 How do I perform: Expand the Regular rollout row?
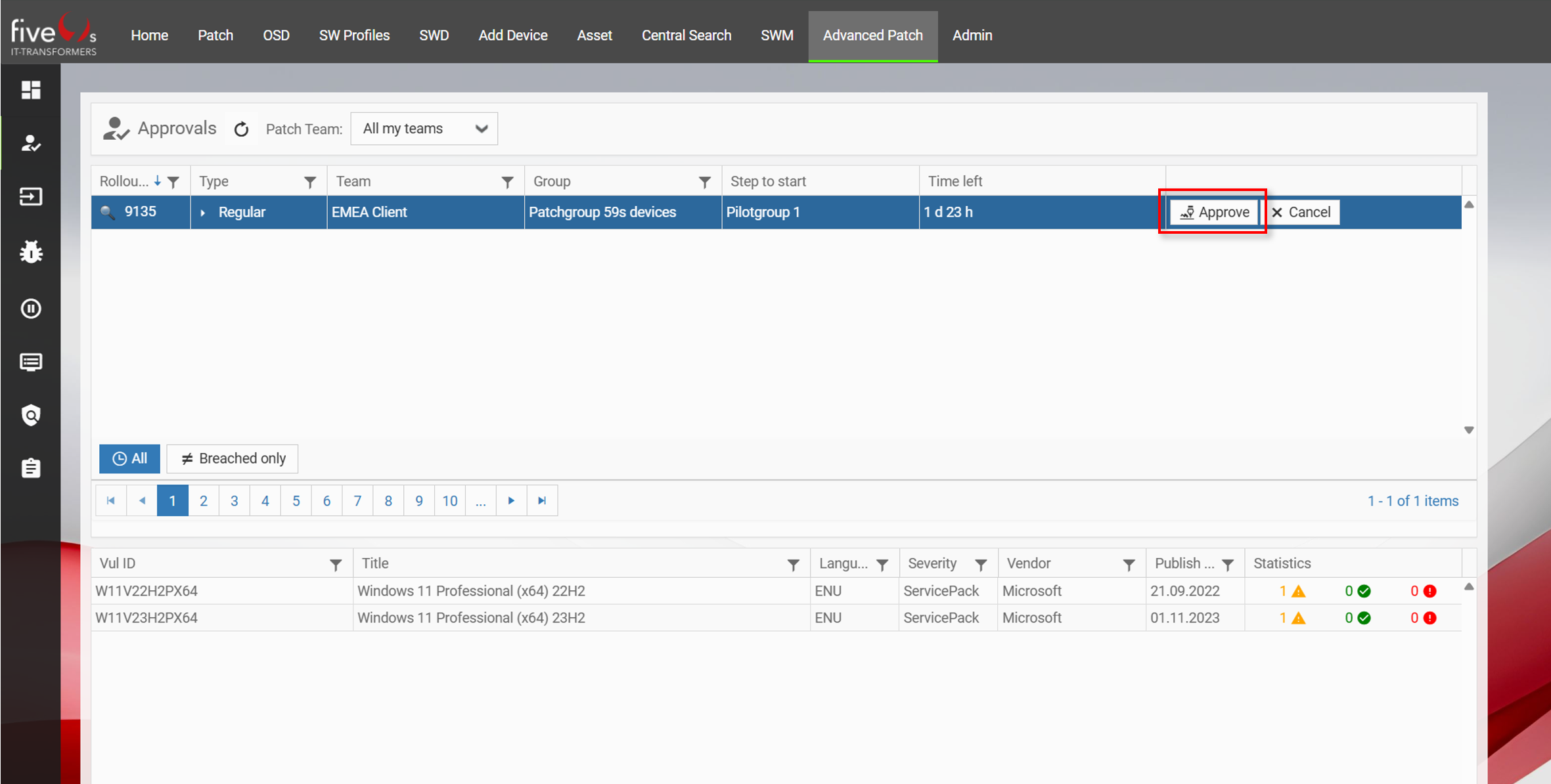pyautogui.click(x=203, y=213)
